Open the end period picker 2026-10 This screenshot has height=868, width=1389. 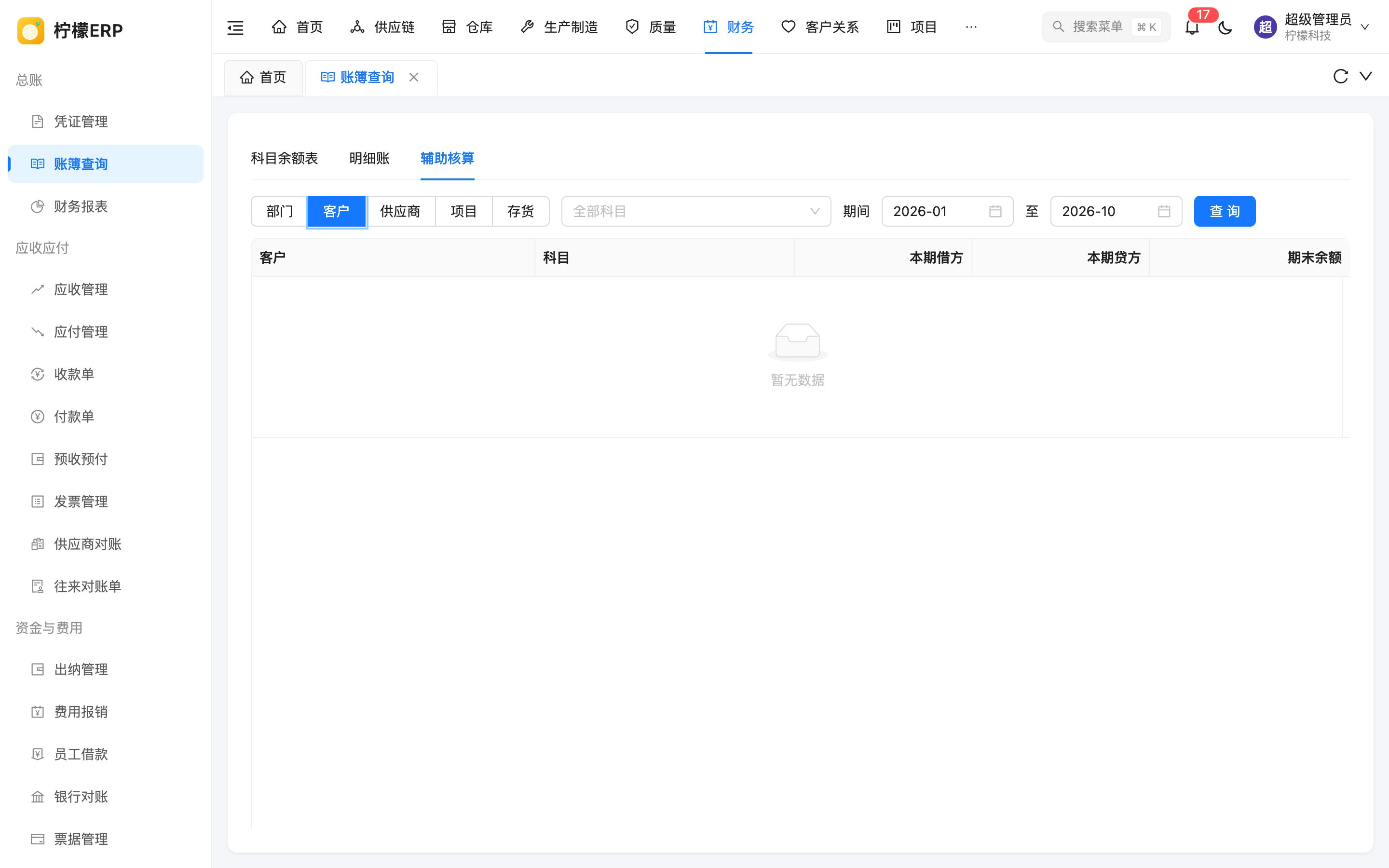coord(1116,211)
